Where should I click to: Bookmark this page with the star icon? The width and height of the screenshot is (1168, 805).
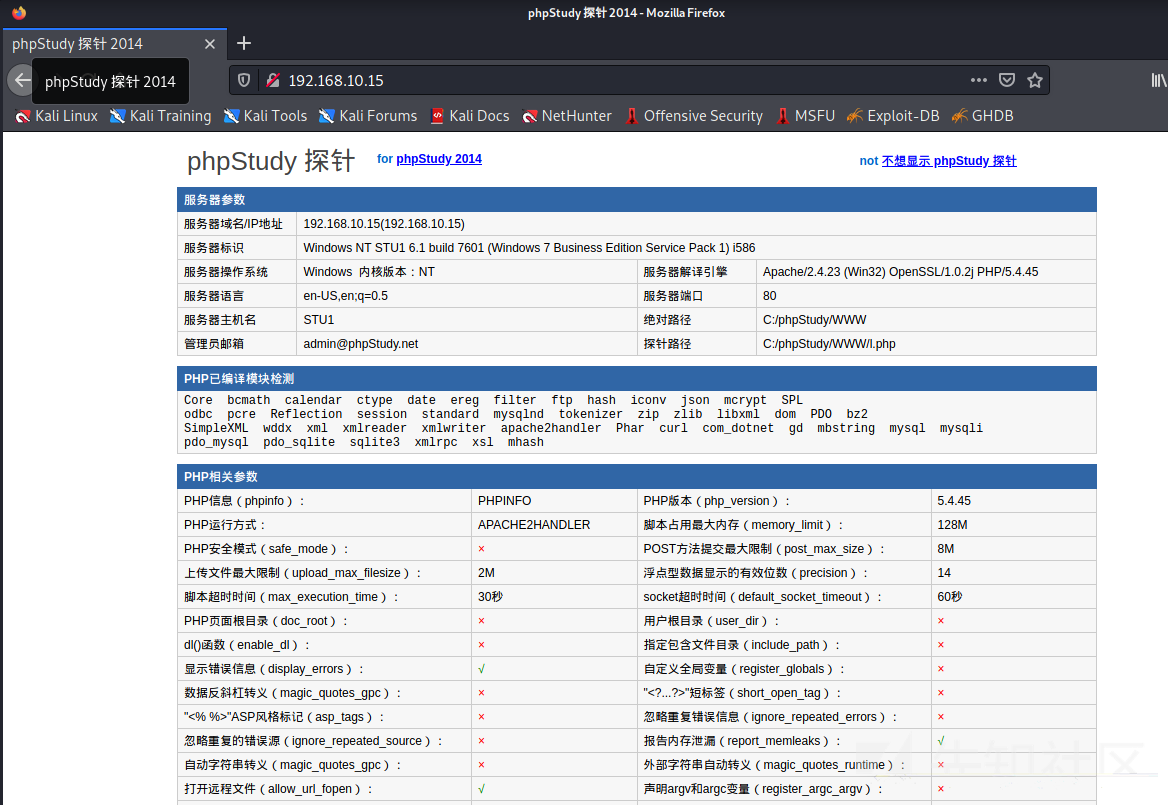point(1035,80)
